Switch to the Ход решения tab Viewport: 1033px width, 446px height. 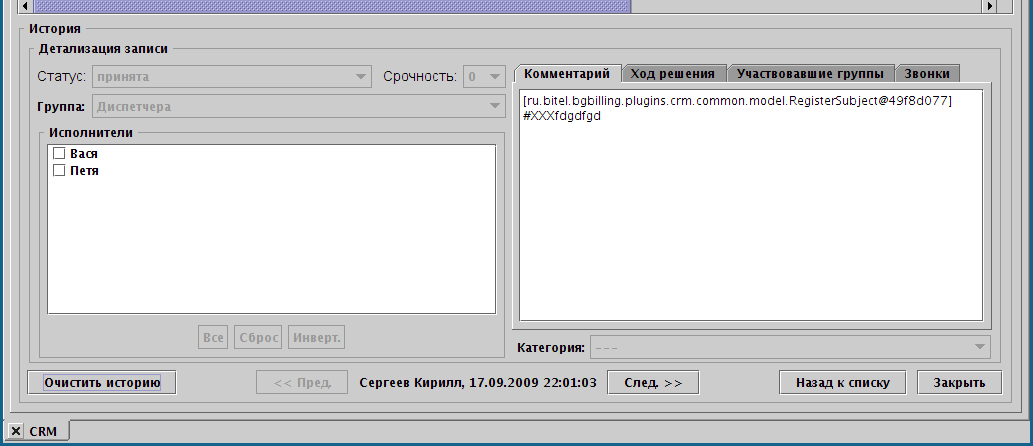click(x=673, y=74)
